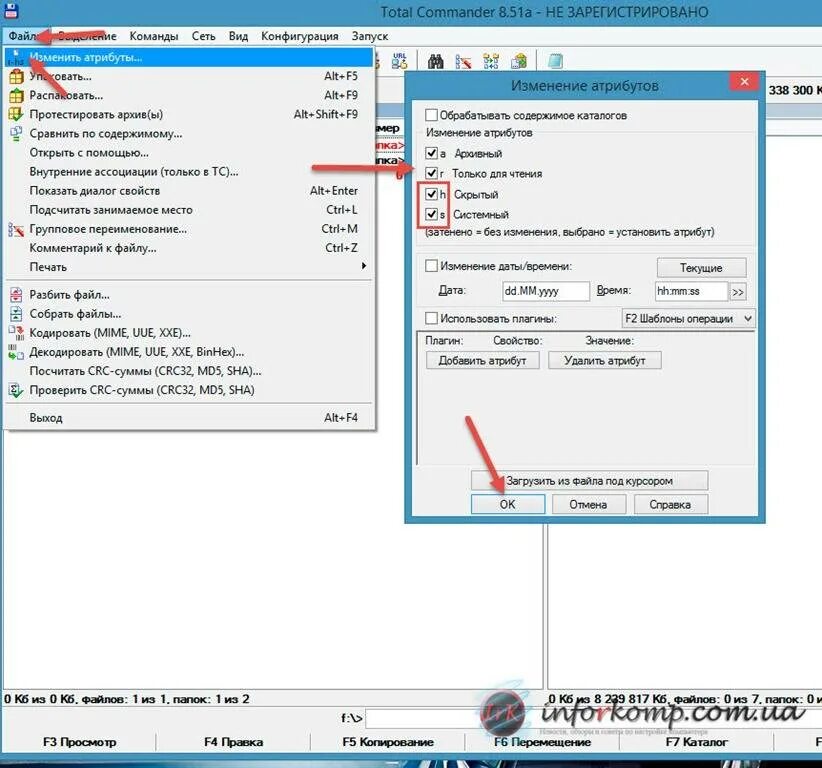
Task: Open file search with binoculars icon
Action: 436,61
